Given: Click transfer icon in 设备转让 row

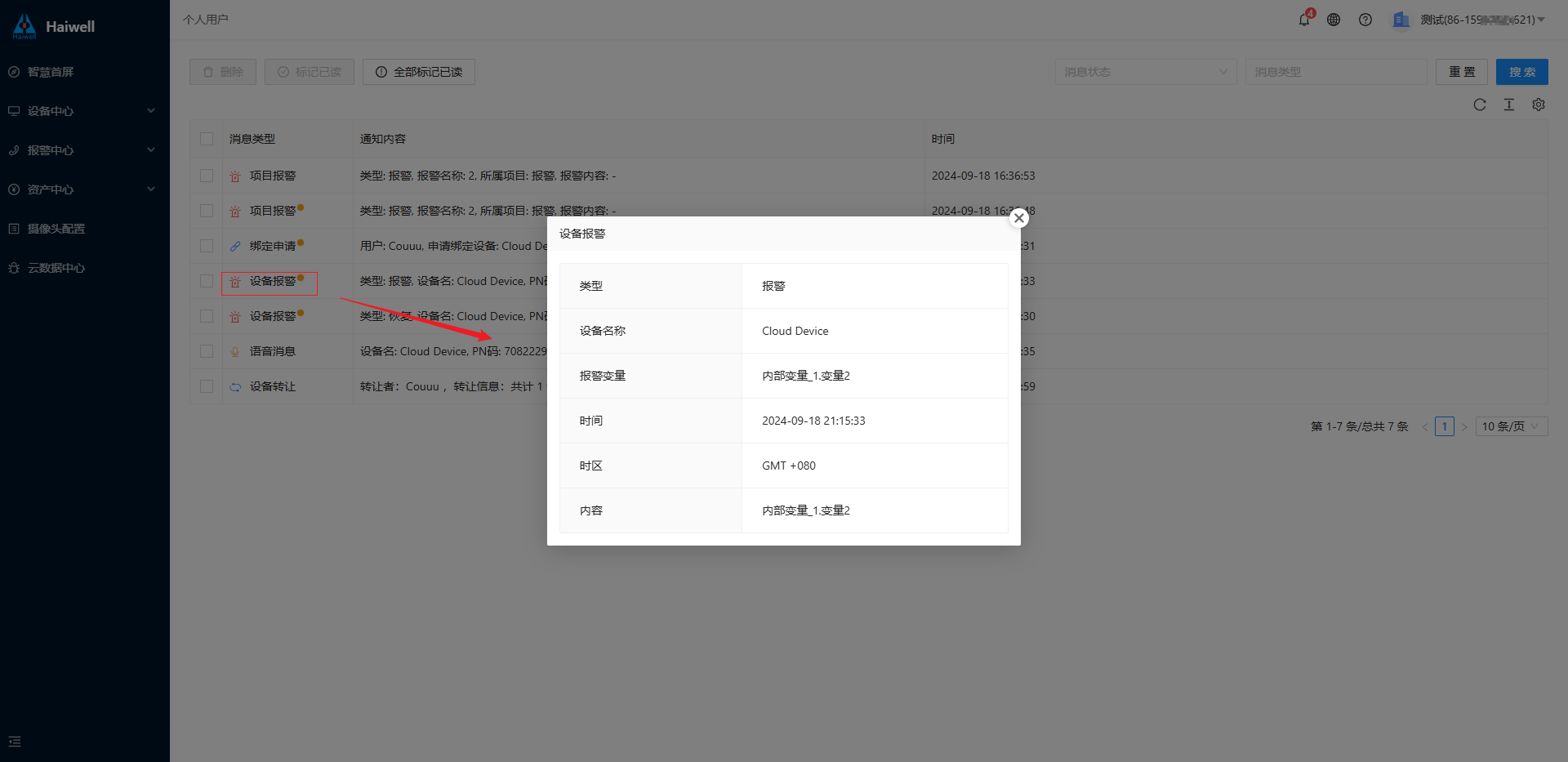Looking at the screenshot, I should 235,387.
